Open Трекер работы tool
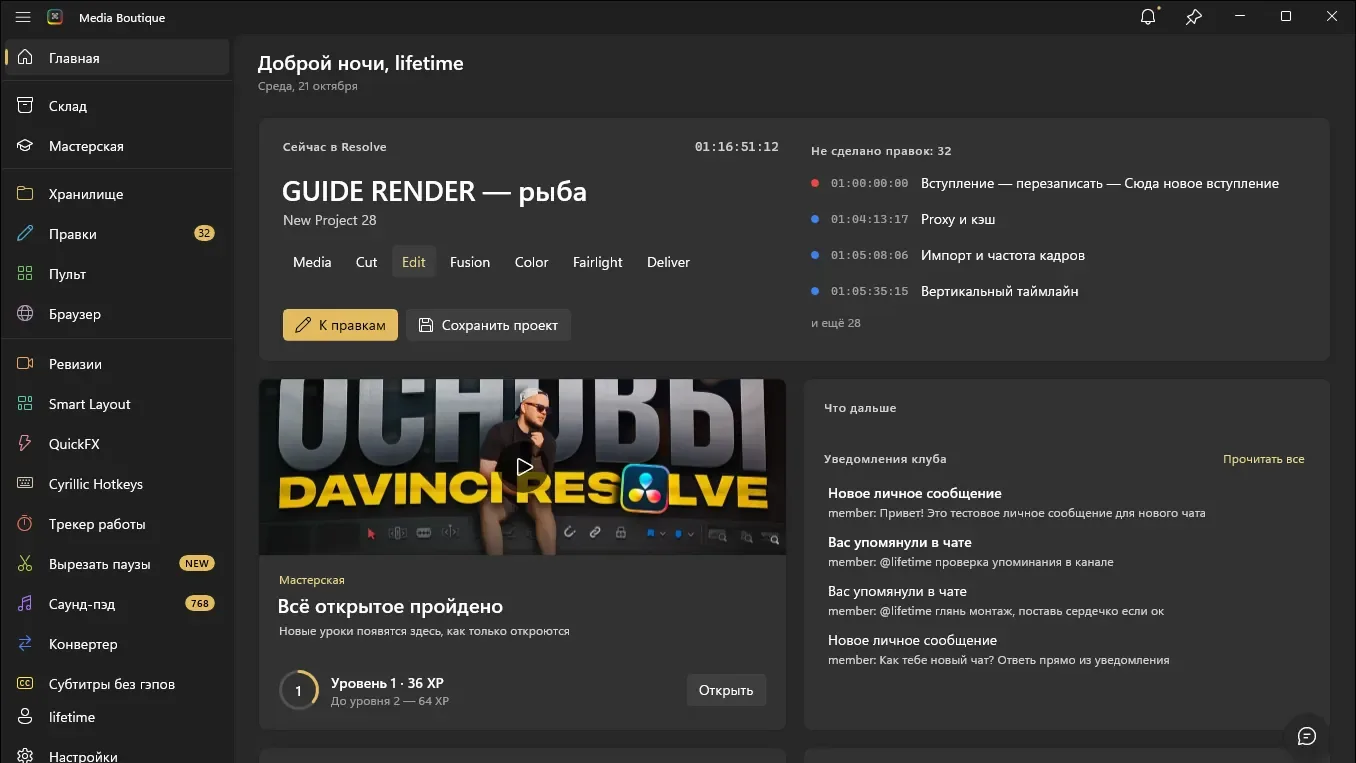 [x=117, y=524]
